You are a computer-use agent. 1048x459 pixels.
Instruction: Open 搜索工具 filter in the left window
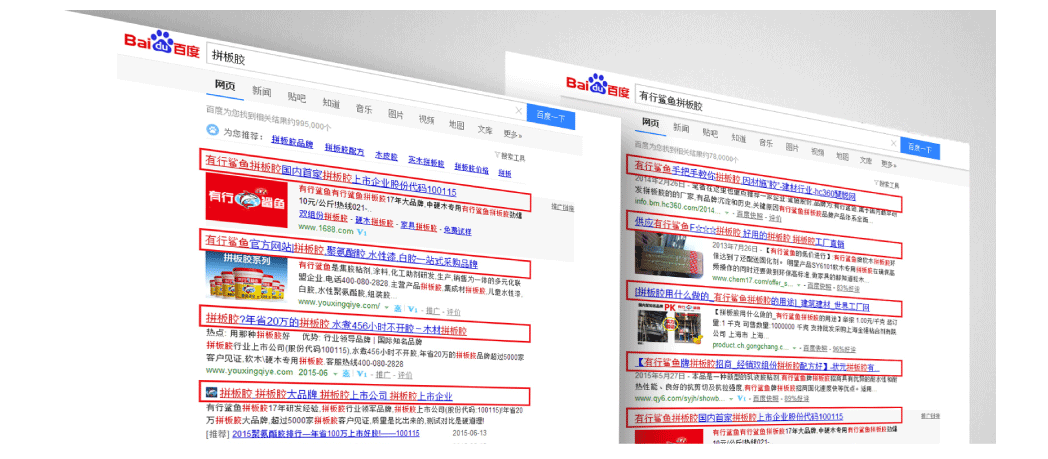(x=510, y=158)
